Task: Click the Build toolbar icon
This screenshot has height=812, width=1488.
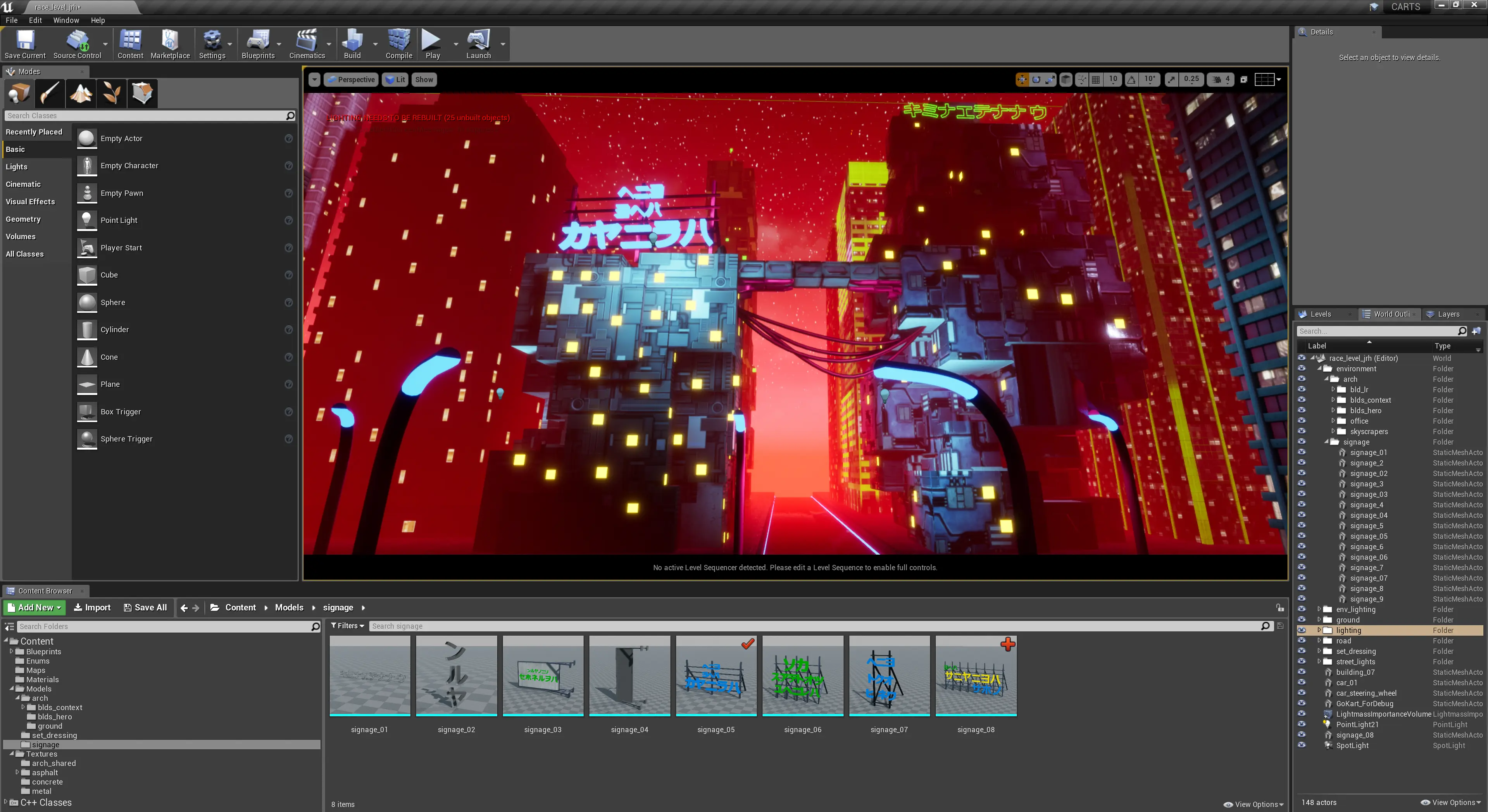Action: (352, 40)
